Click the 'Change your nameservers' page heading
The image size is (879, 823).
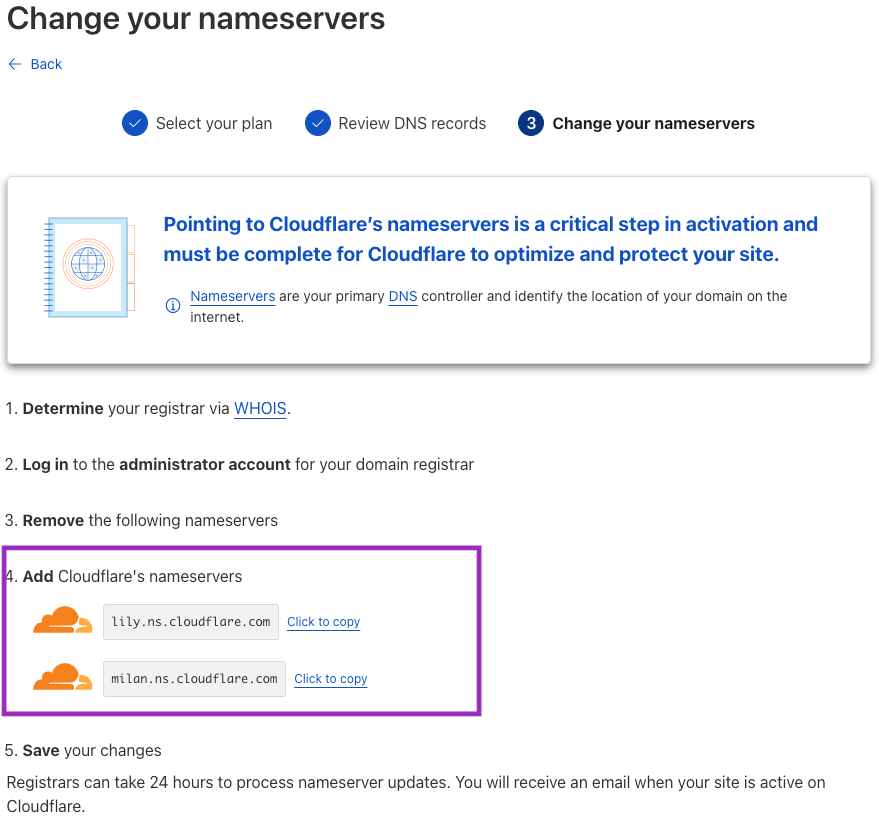tap(196, 18)
